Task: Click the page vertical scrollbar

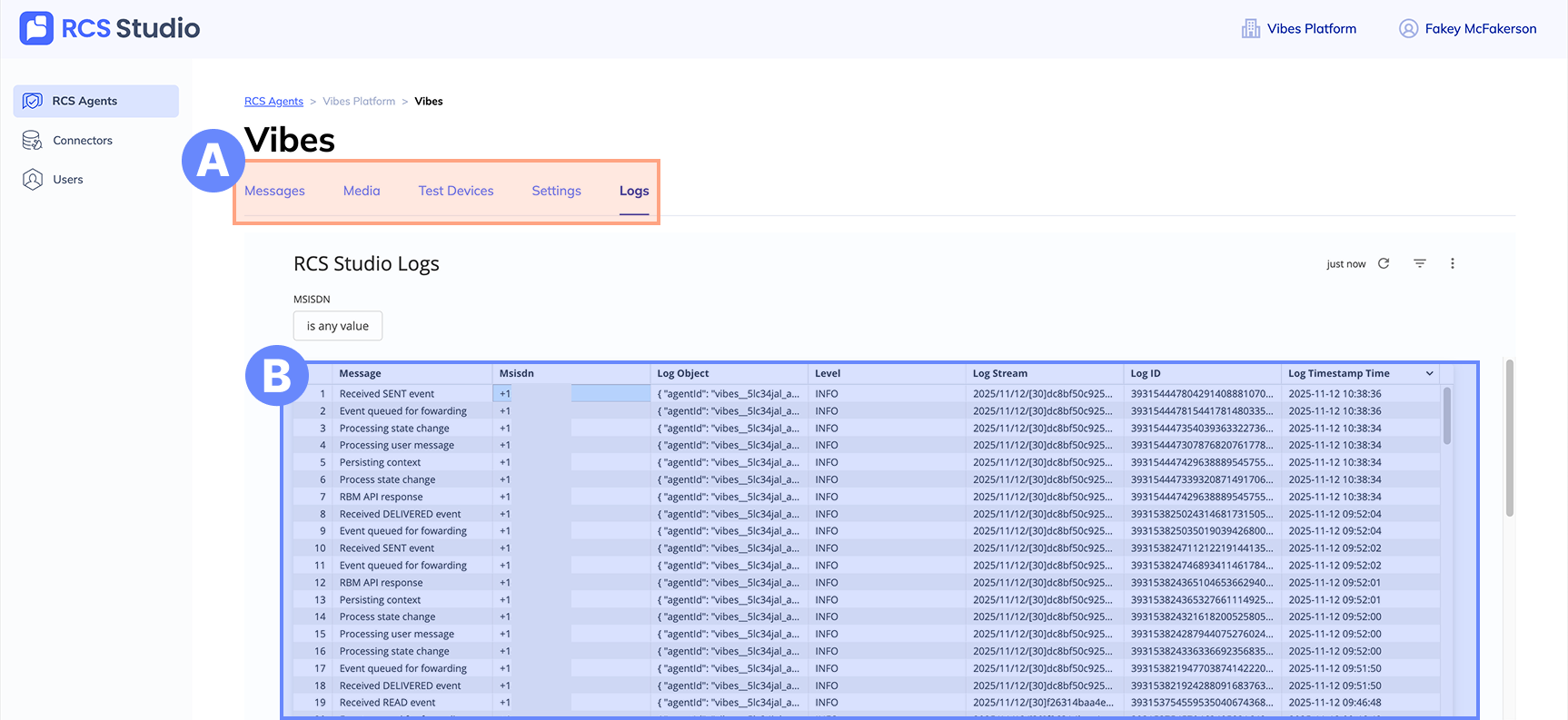Action: 1510,439
